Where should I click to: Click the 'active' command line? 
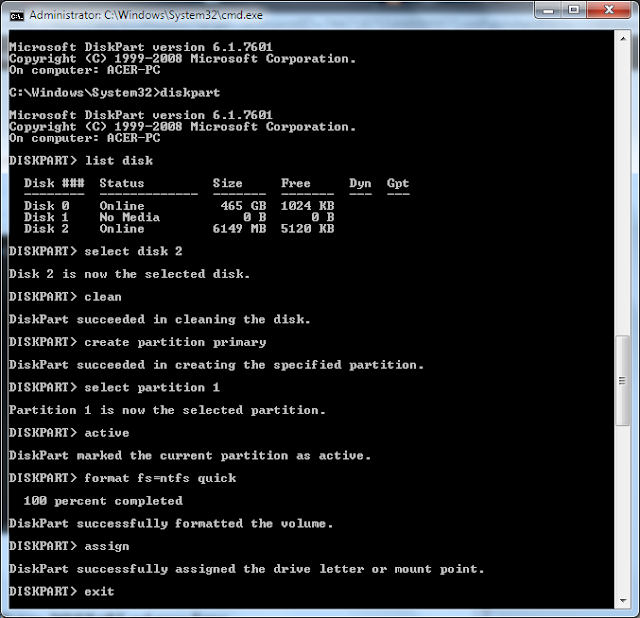(69, 433)
